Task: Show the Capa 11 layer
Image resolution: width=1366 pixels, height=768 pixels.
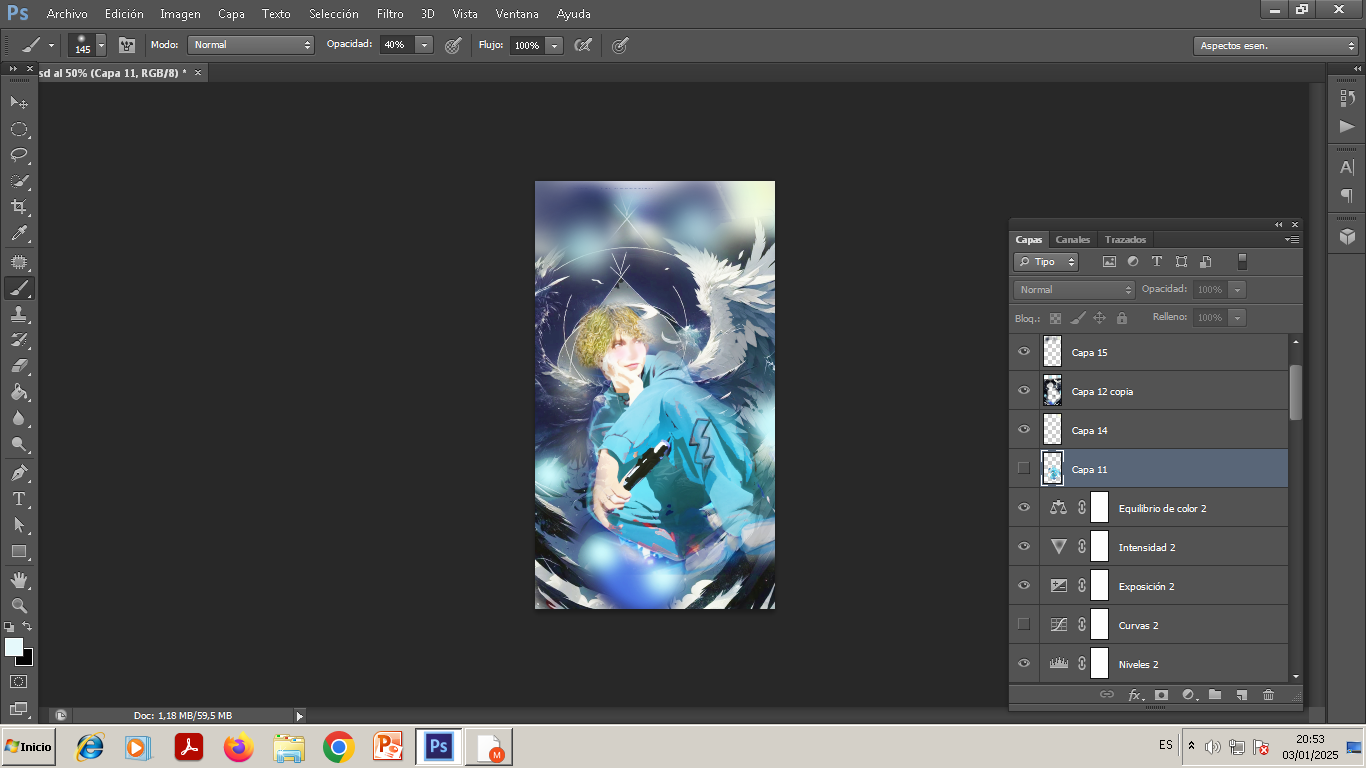Action: 1023,468
